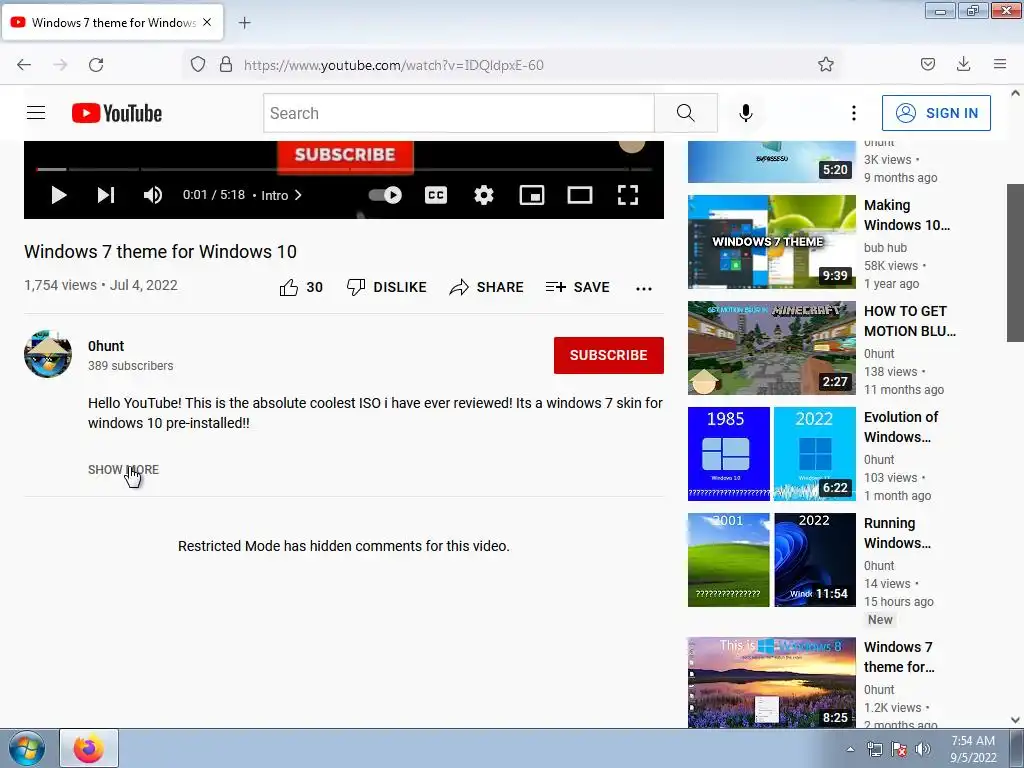Open the 5:20 video thumbnail
This screenshot has width=1024, height=768.
click(x=771, y=162)
